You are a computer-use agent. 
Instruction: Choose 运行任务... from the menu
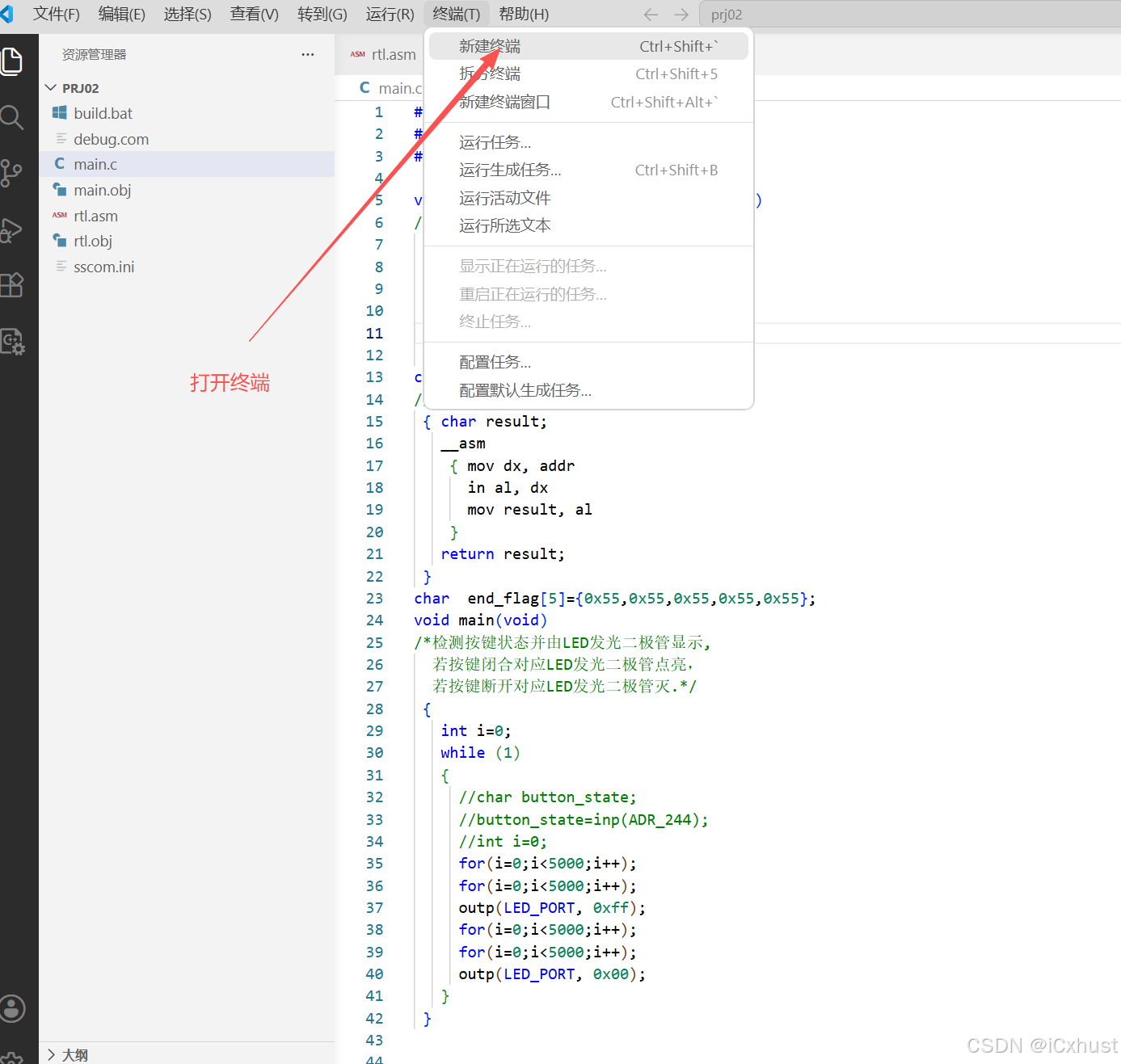[588, 142]
